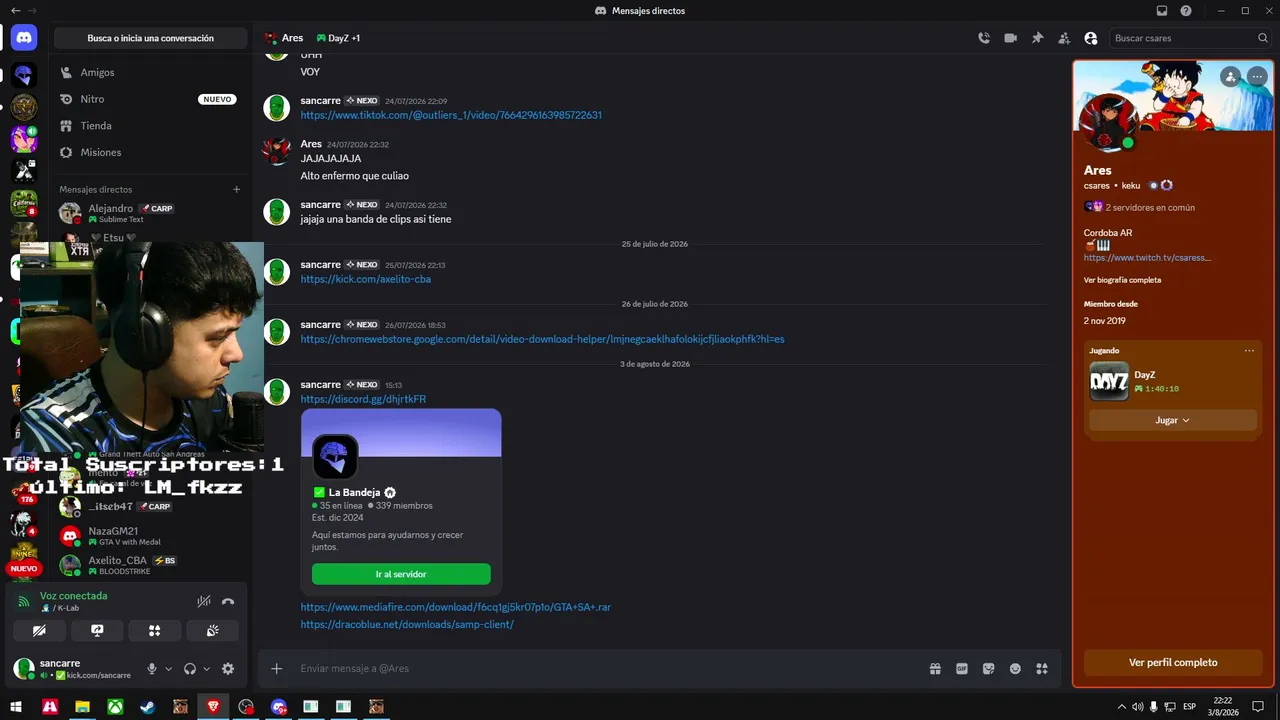The image size is (1280, 720).
Task: Open the Axelito_CBA direct message
Action: pyautogui.click(x=150, y=566)
